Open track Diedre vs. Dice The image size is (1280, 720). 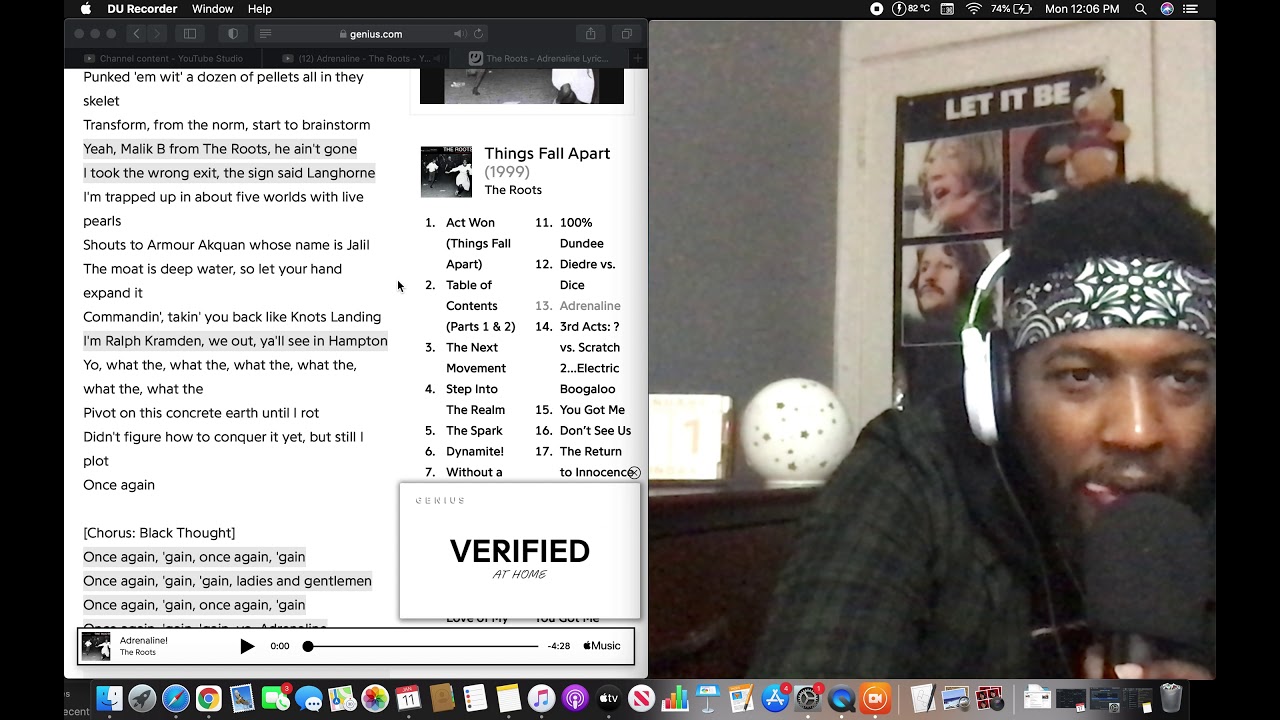click(587, 274)
